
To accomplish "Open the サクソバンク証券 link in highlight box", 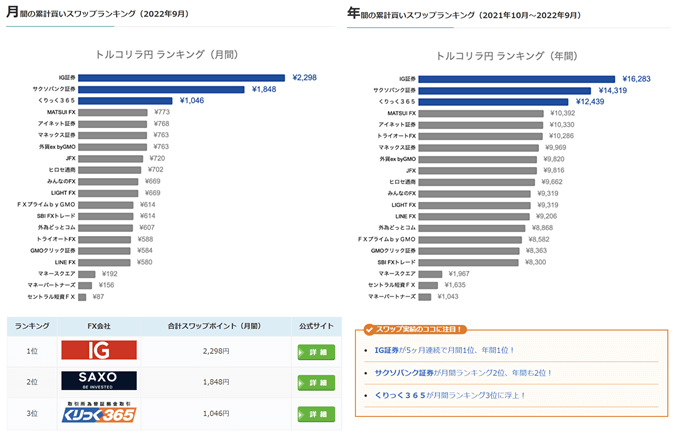I will tap(404, 373).
